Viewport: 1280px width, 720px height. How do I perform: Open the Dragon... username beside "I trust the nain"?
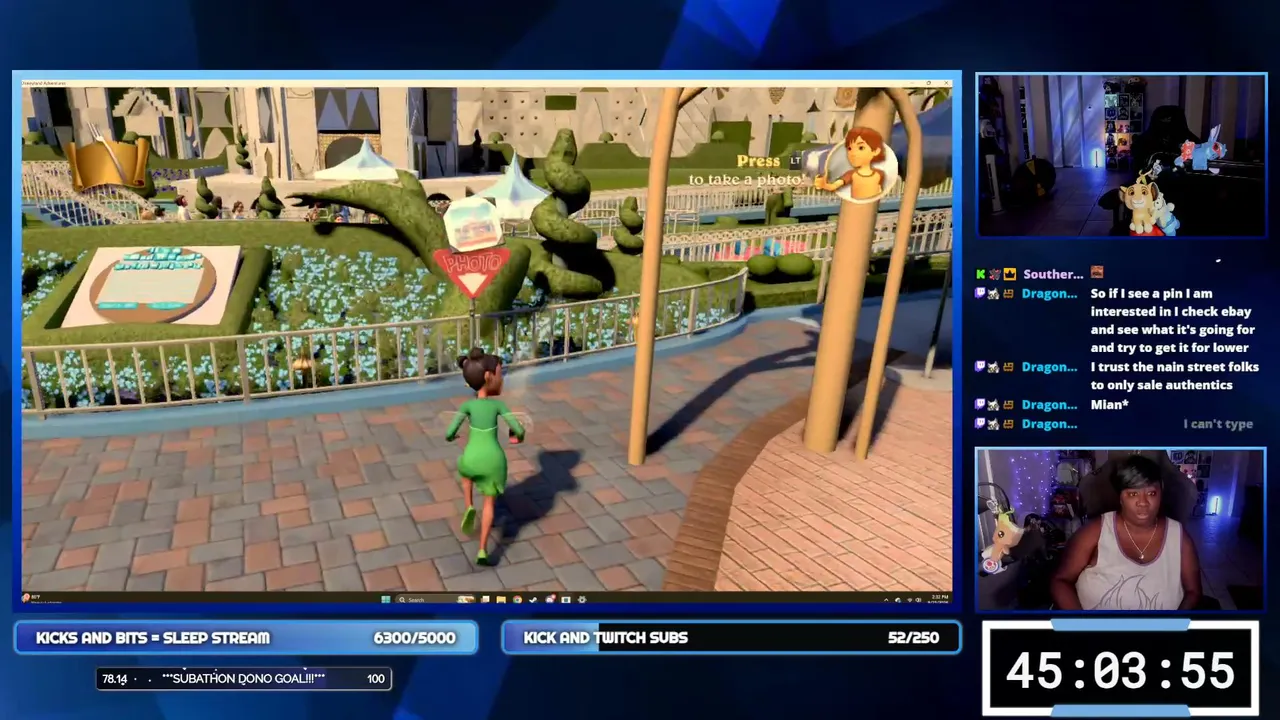coord(1049,367)
